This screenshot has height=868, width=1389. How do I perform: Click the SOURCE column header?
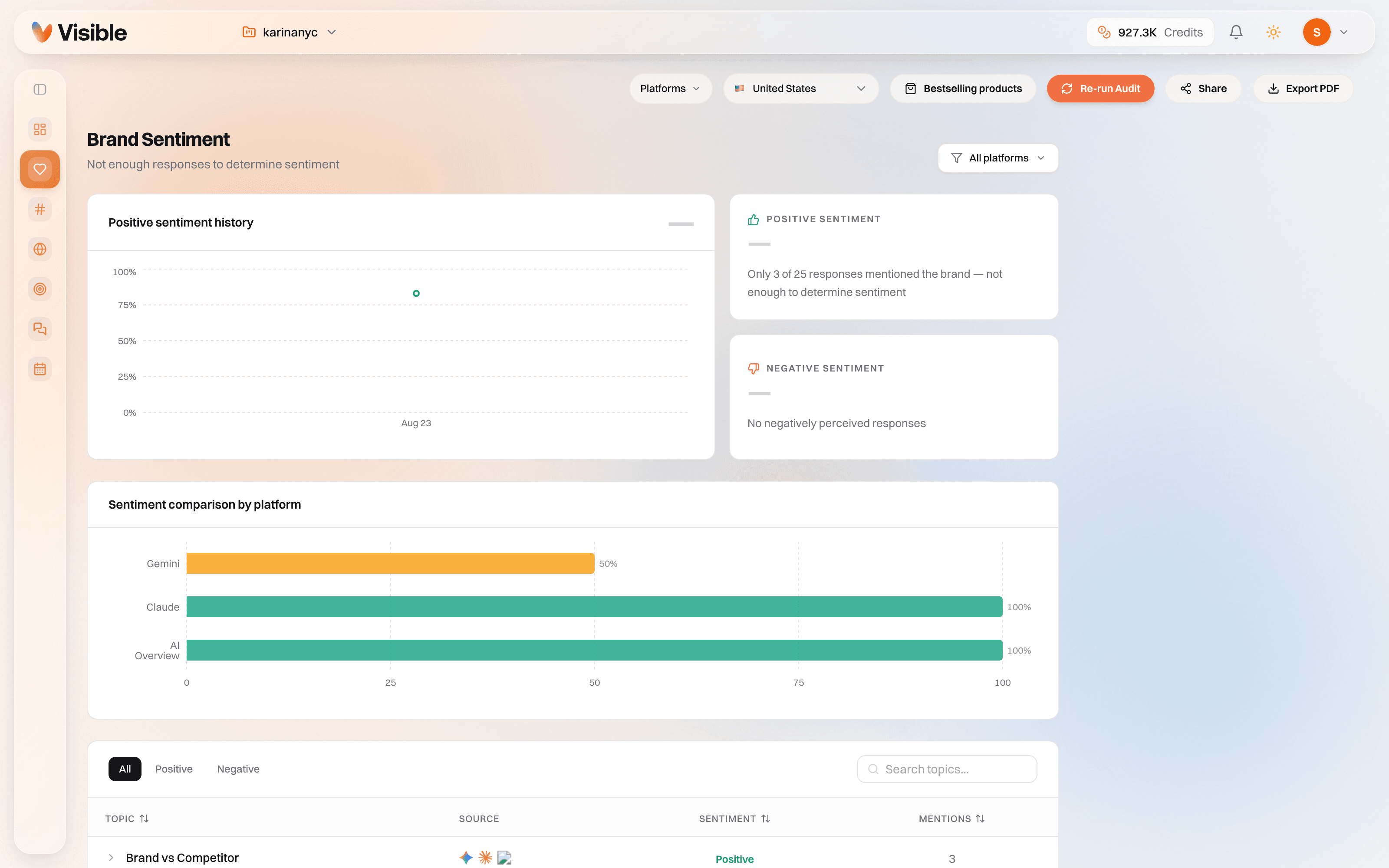479,819
